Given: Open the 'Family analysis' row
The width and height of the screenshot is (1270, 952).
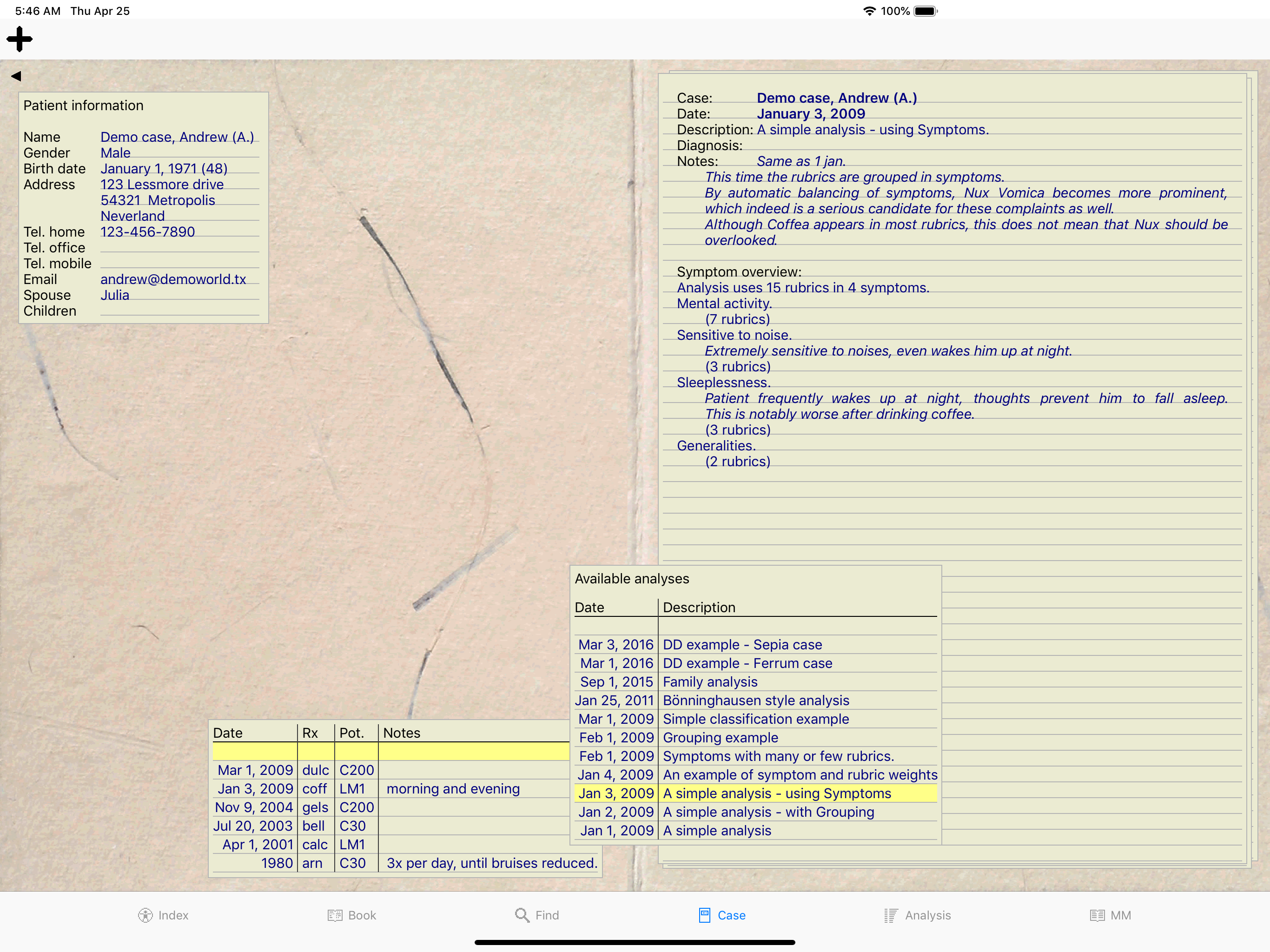Looking at the screenshot, I should (x=755, y=681).
